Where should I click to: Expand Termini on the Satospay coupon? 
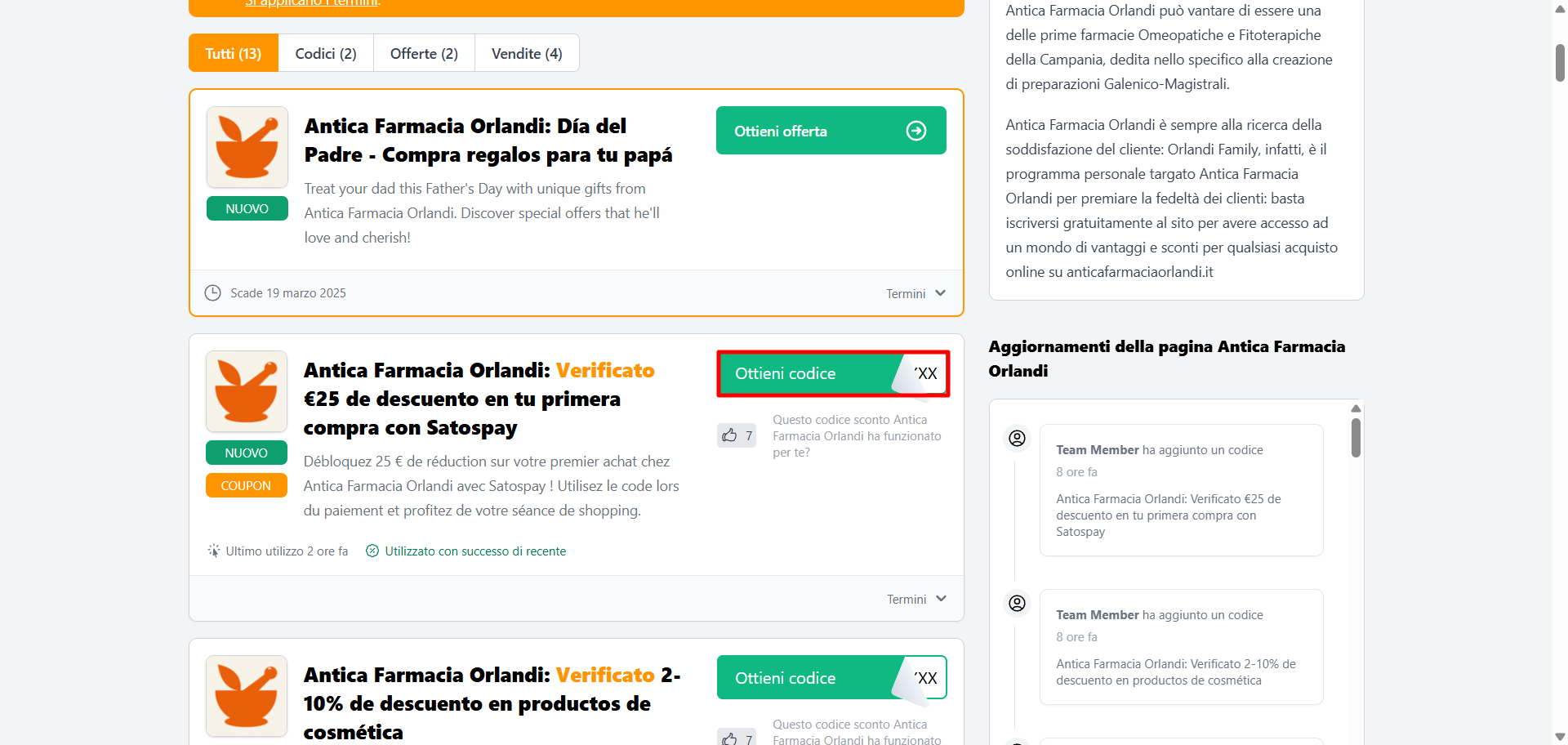coord(916,599)
